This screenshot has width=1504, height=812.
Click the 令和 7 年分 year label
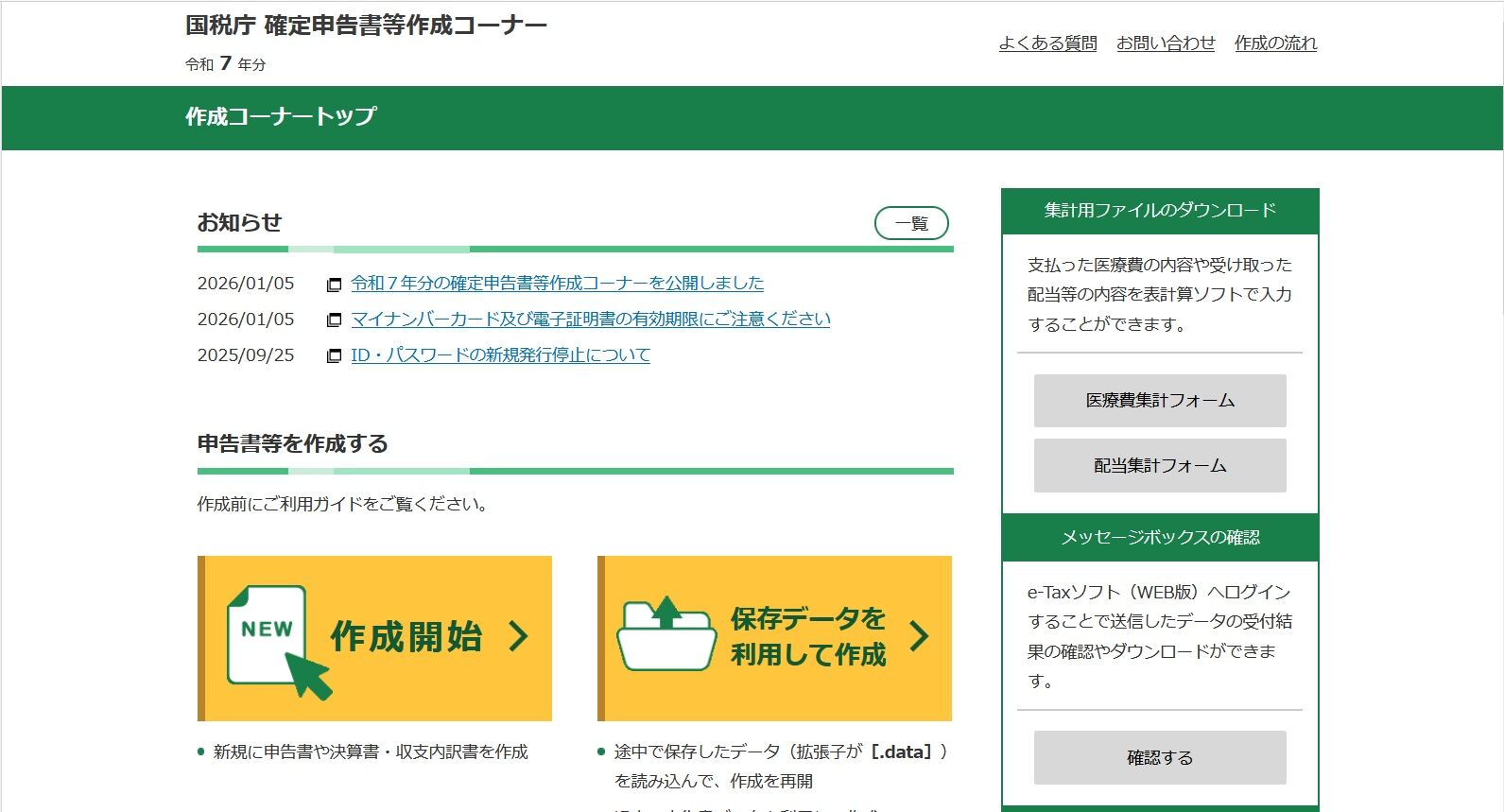coord(226,64)
